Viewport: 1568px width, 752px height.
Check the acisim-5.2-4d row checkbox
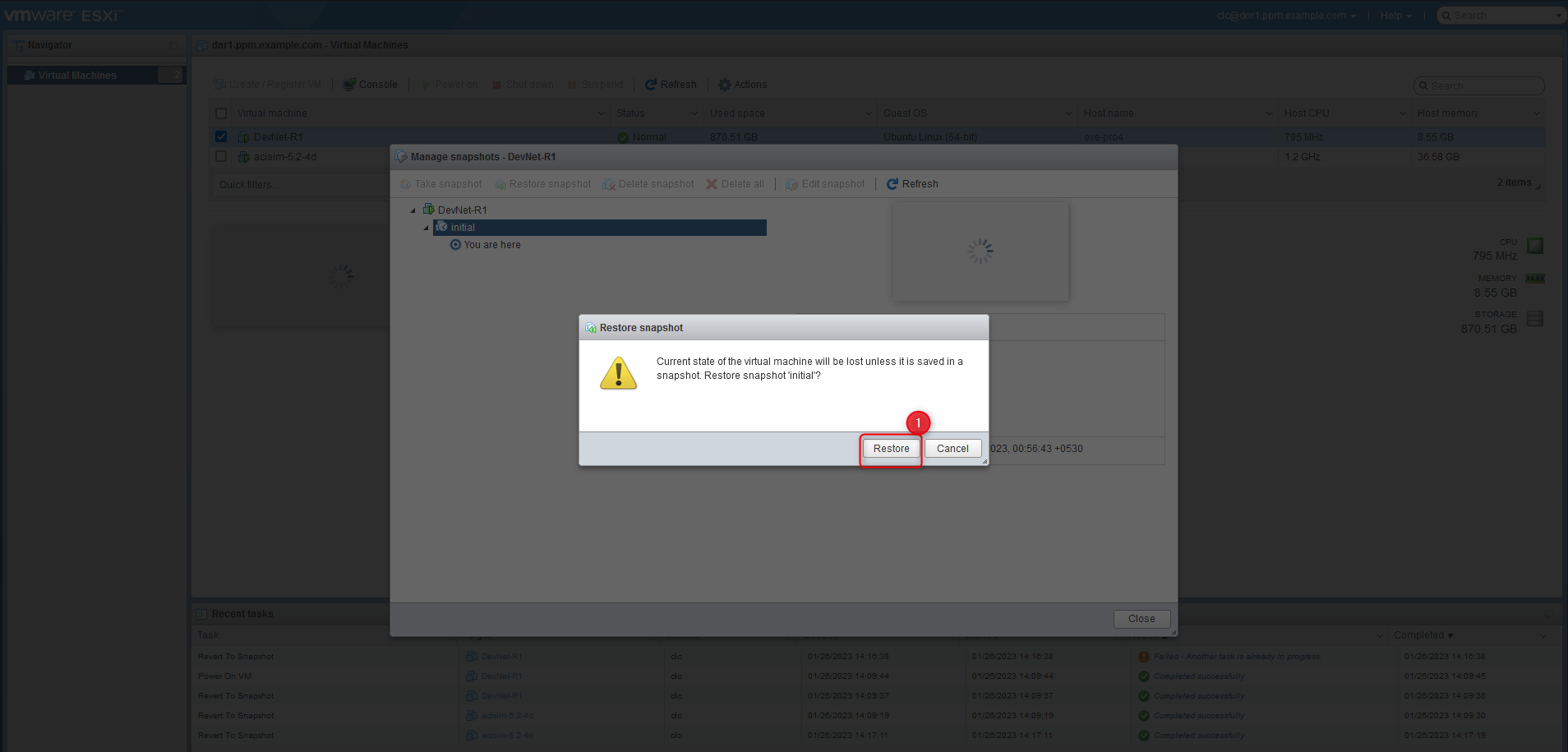pos(221,156)
